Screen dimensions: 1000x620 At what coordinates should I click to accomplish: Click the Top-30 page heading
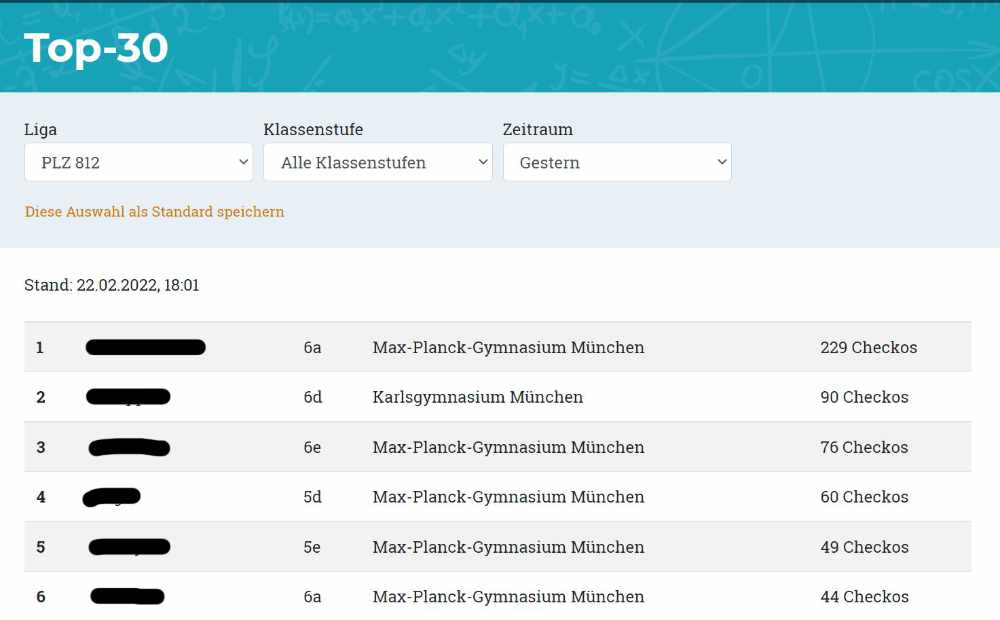pyautogui.click(x=96, y=48)
